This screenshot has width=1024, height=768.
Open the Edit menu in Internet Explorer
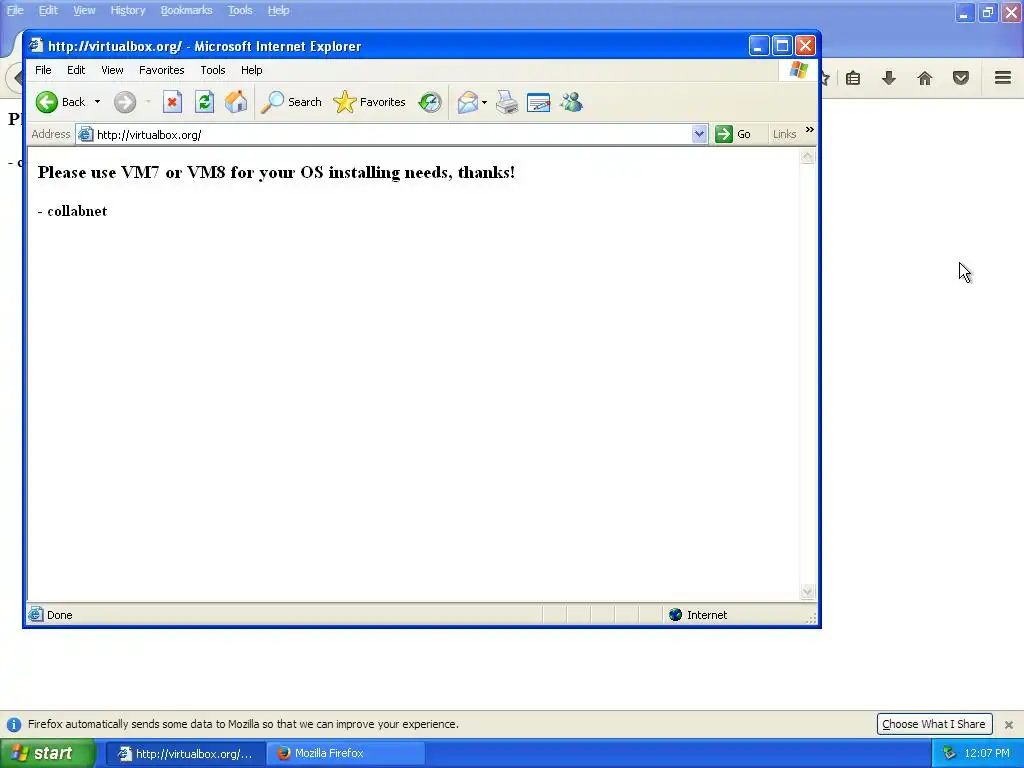point(76,70)
